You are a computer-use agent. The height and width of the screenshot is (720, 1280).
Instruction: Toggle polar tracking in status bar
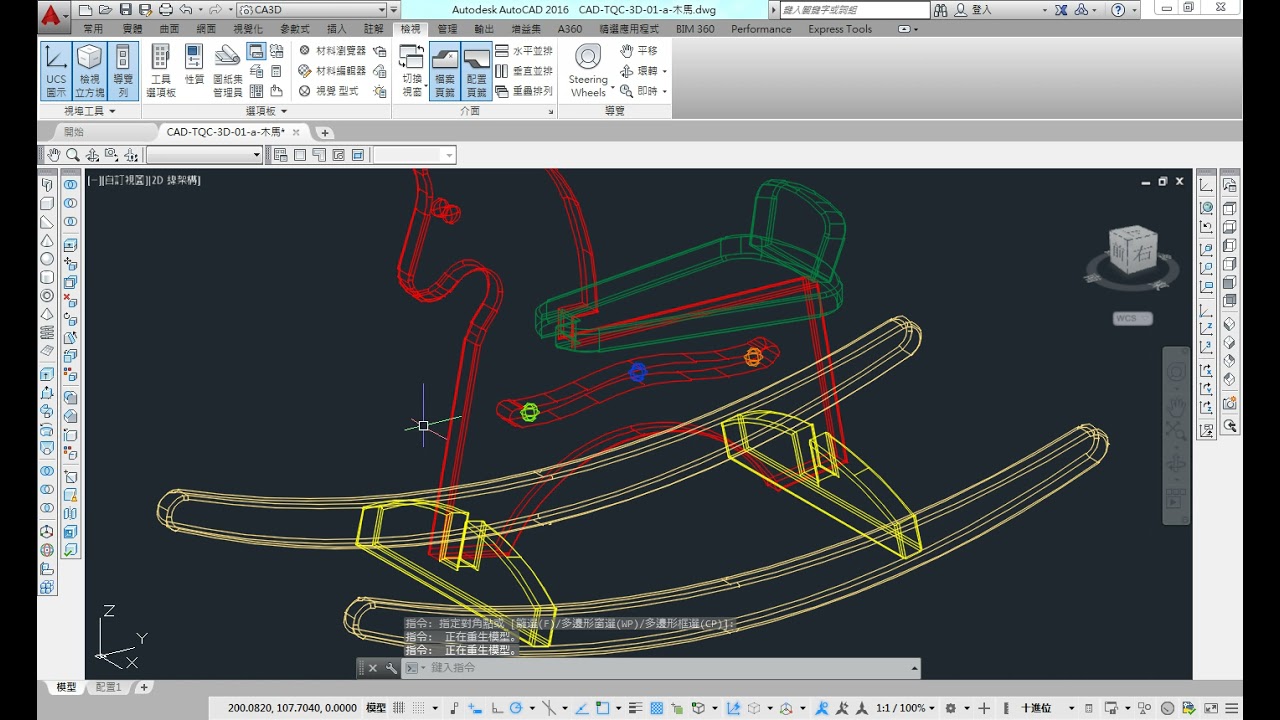pos(516,708)
